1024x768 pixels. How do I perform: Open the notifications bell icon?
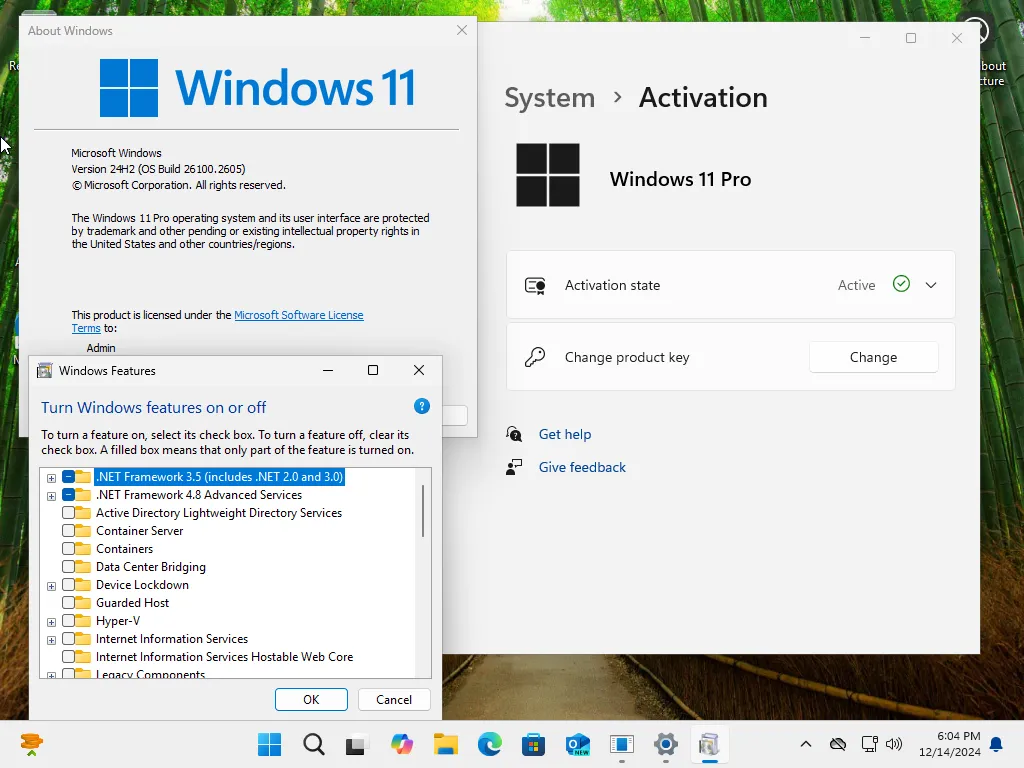point(997,744)
